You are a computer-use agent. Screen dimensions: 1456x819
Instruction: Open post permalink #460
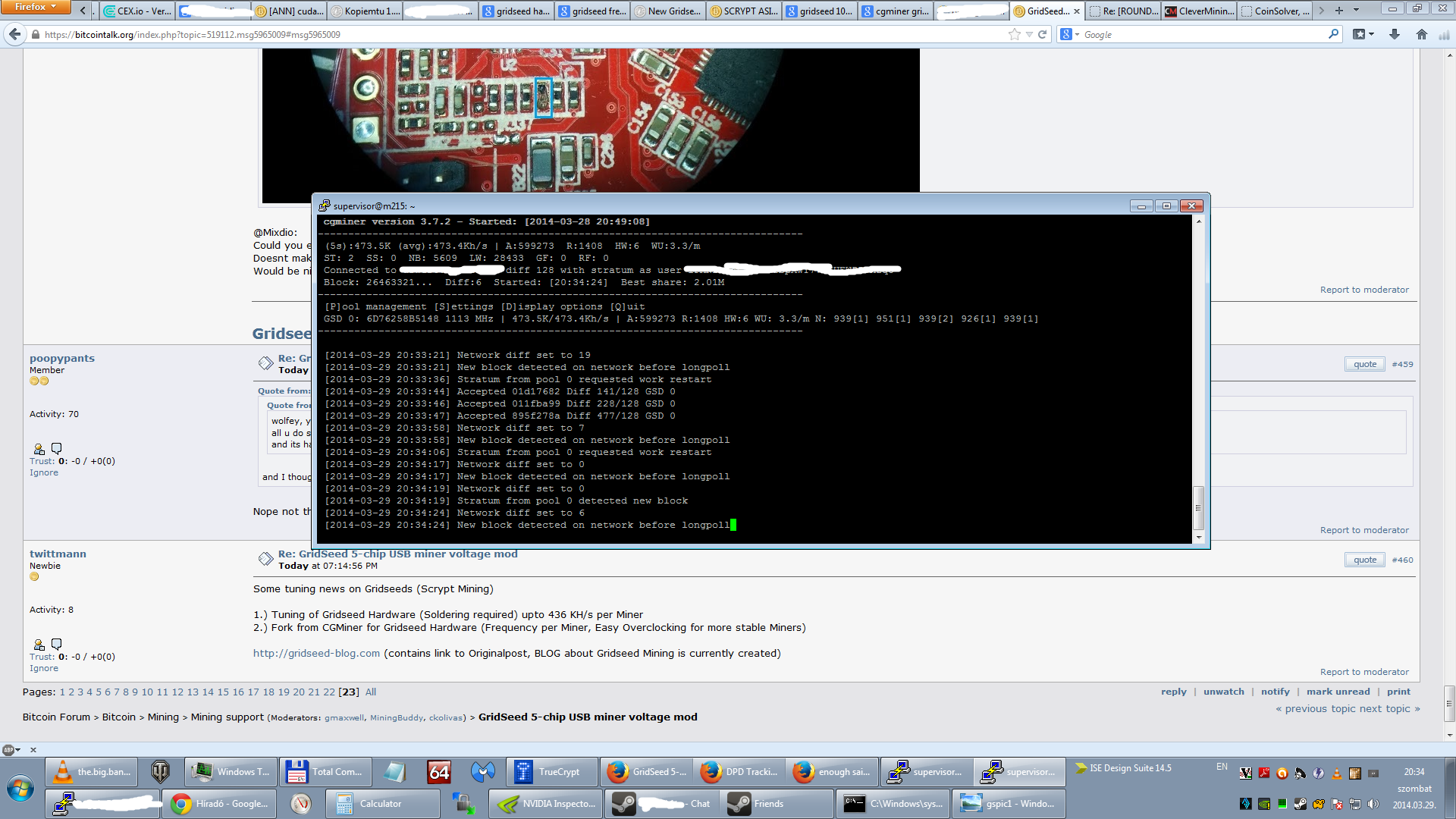click(x=1402, y=560)
